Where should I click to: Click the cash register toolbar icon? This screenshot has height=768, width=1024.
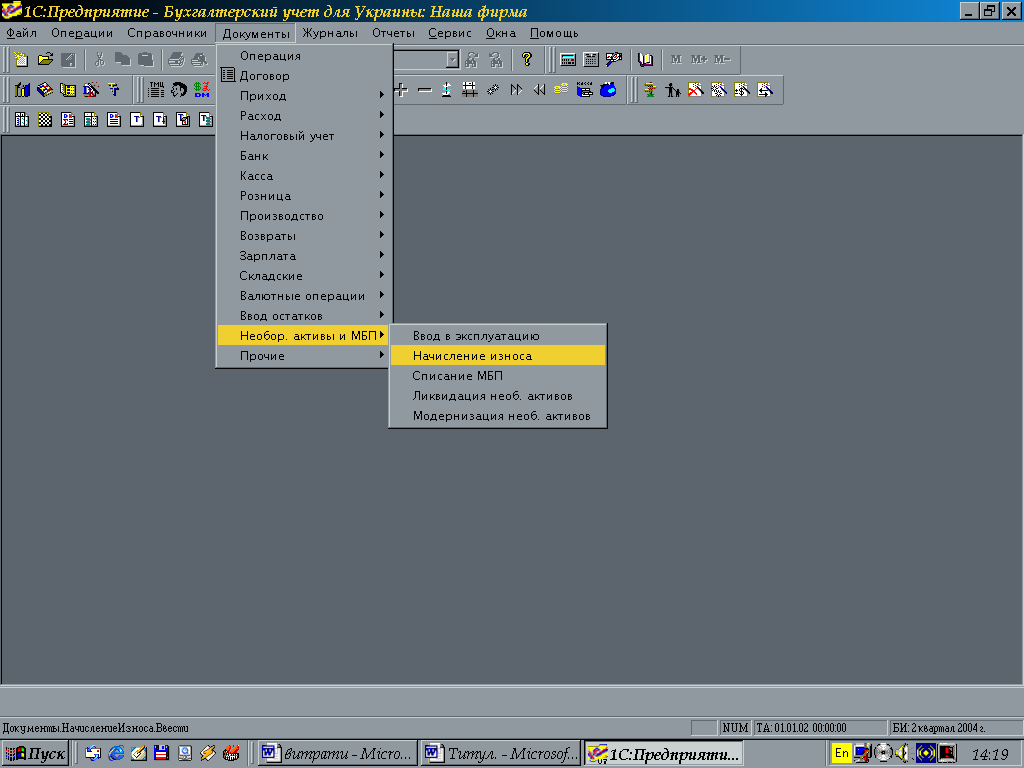[584, 89]
